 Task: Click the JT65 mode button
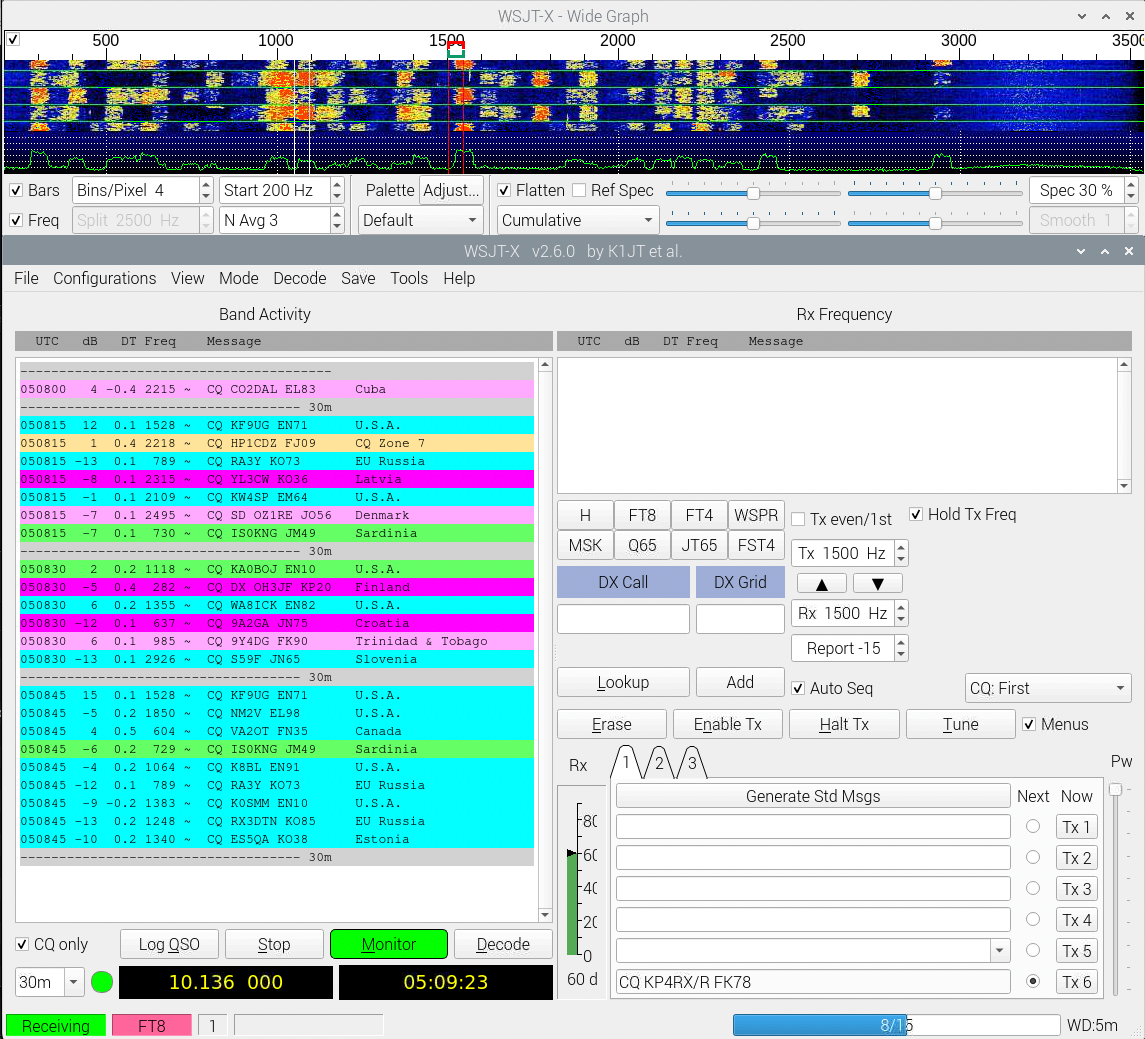point(699,545)
